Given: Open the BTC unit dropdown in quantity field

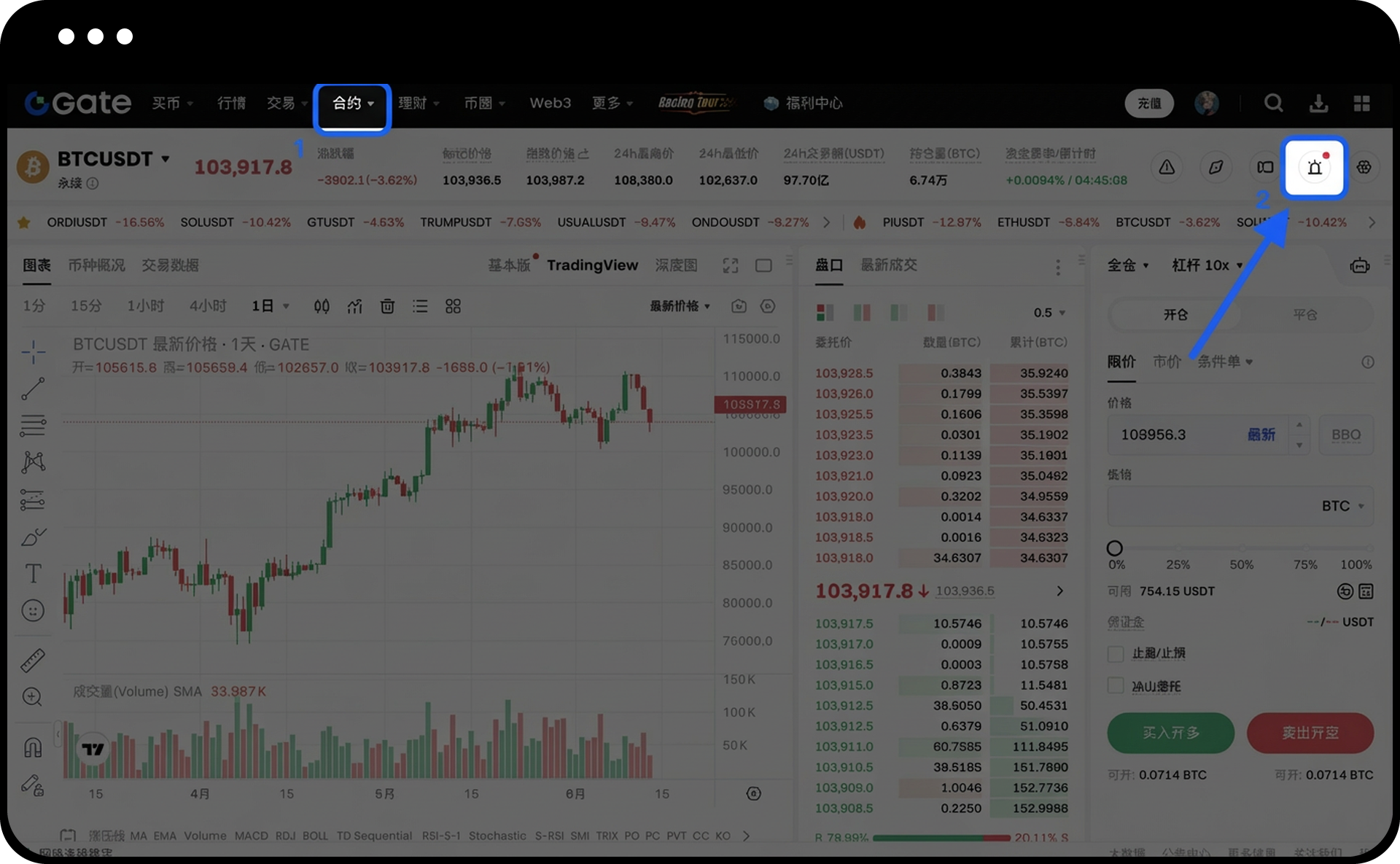Looking at the screenshot, I should coord(1342,506).
